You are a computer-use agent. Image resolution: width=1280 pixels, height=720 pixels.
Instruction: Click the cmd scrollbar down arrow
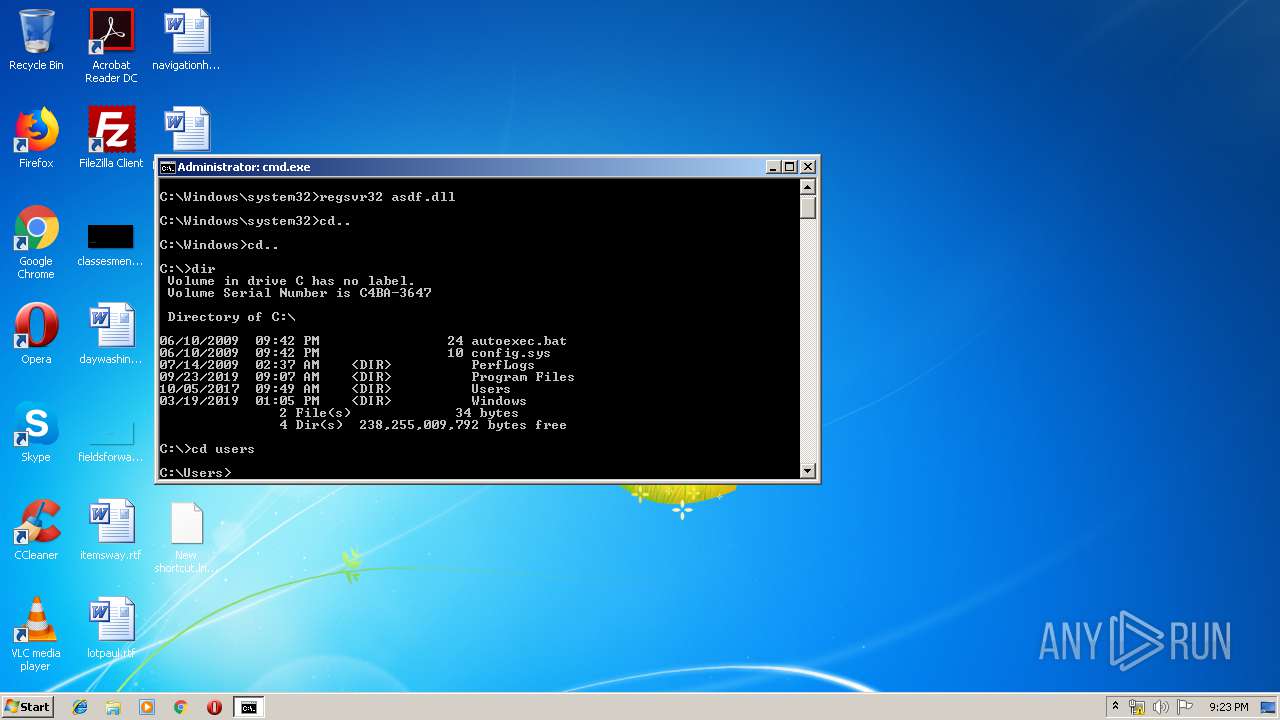(808, 470)
